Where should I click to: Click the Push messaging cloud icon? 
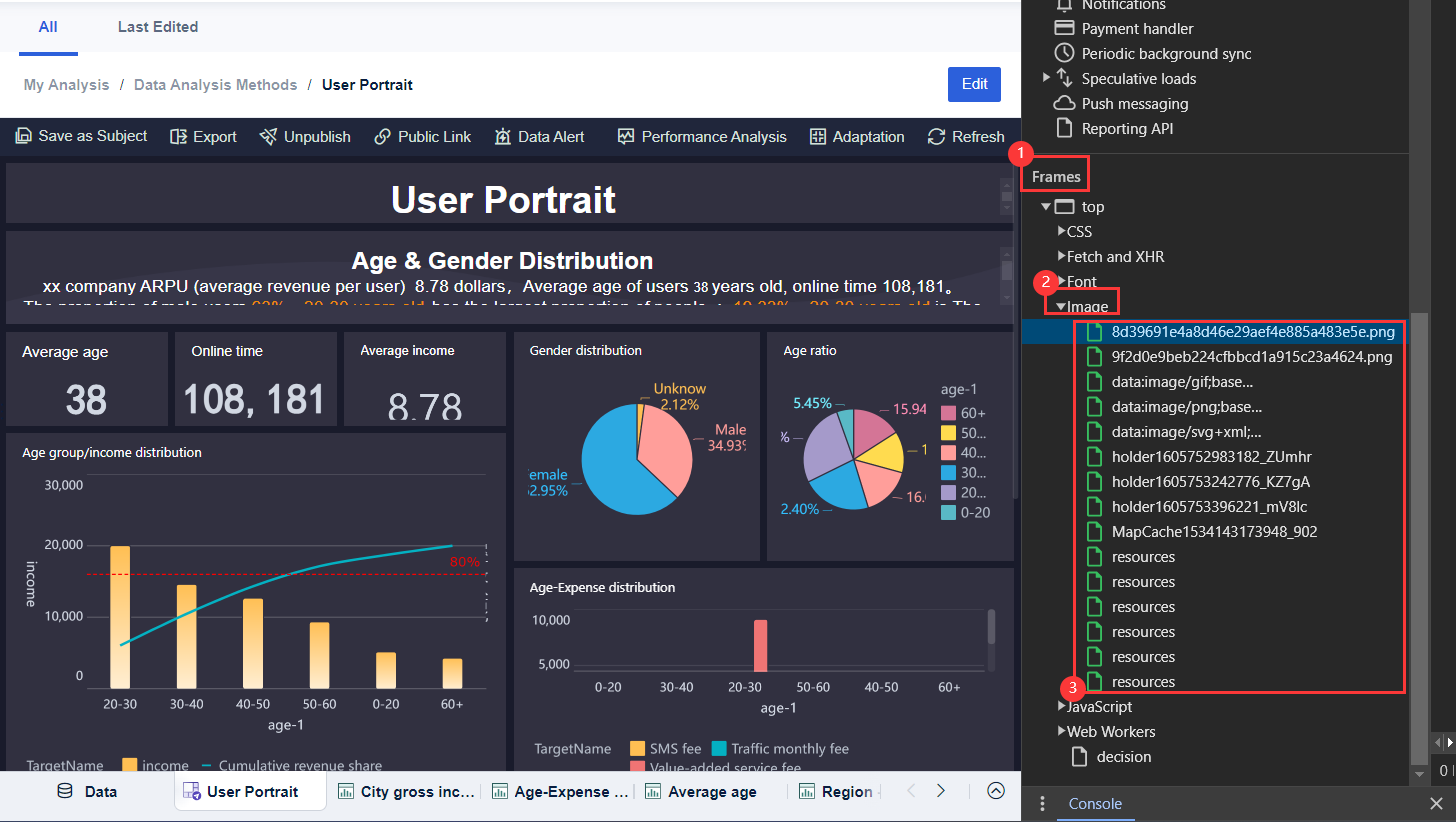pos(1064,103)
